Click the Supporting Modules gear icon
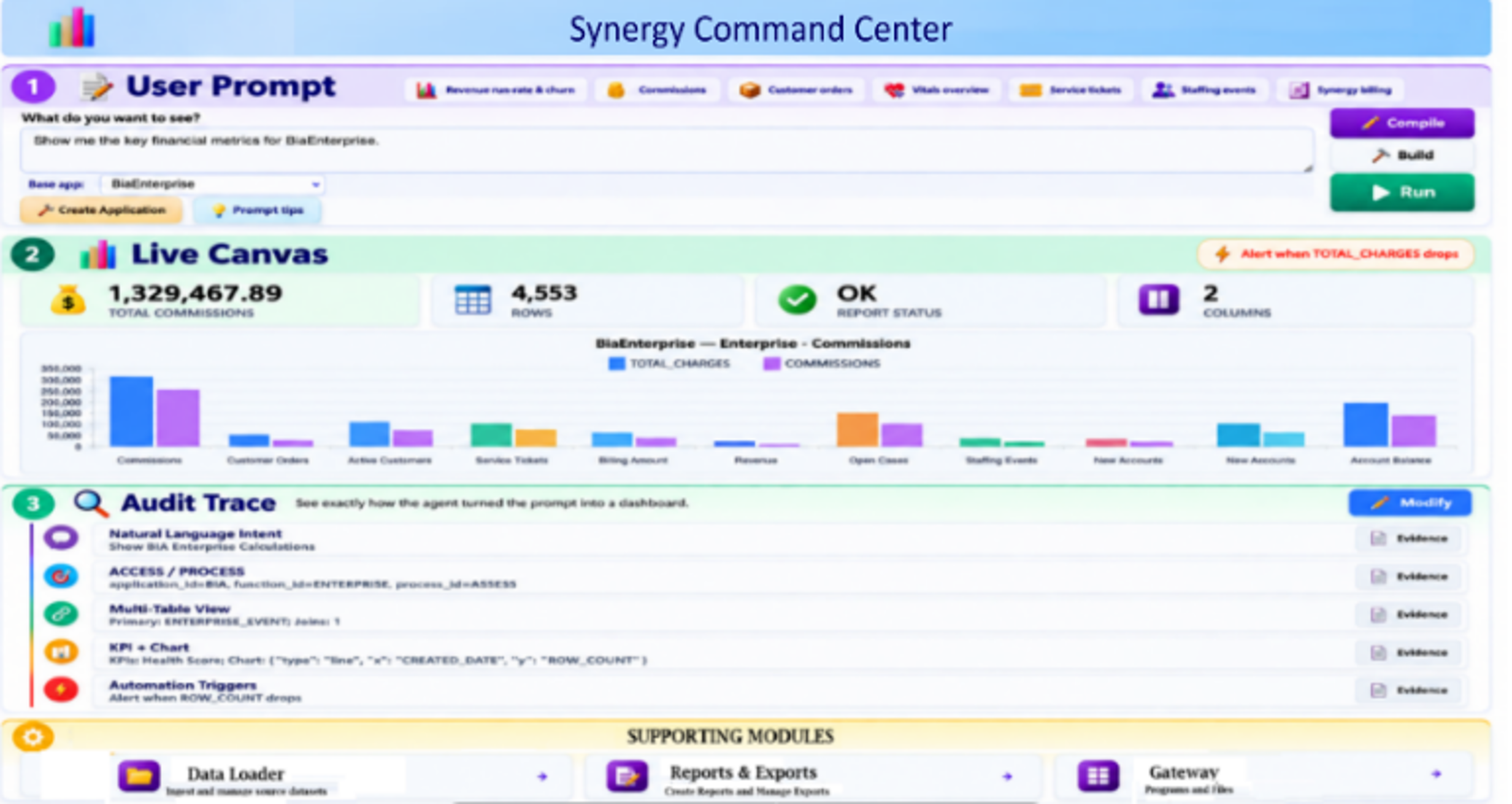The width and height of the screenshot is (1512, 804). point(33,737)
